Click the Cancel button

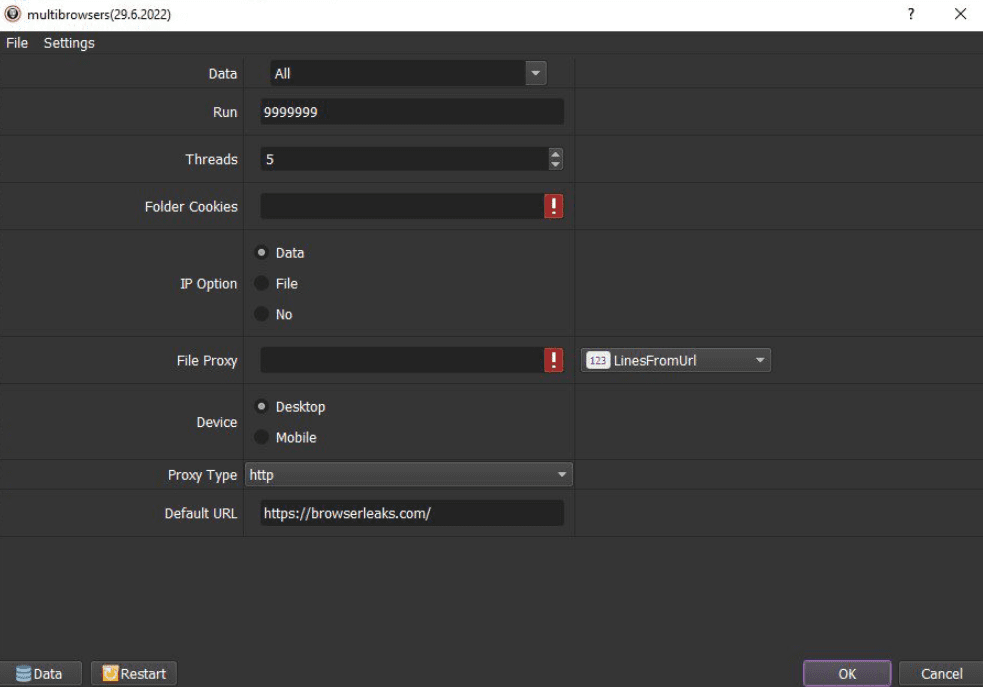(x=940, y=674)
